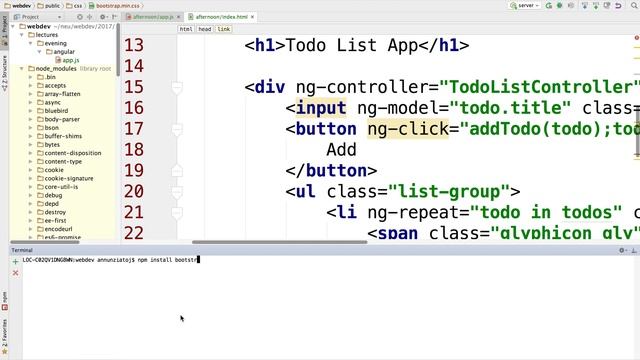The image size is (640, 360).
Task: Collapse the node_modules folder
Action: point(22,69)
